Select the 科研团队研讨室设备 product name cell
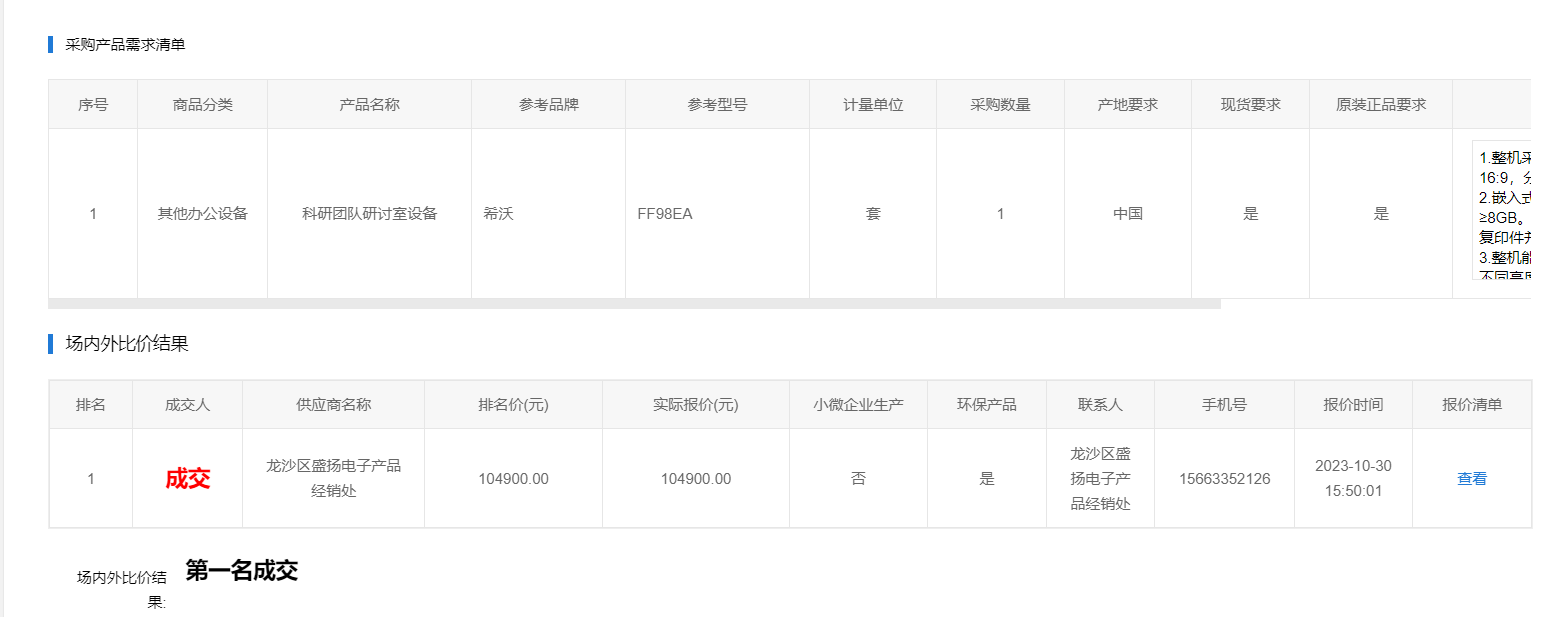The image size is (1546, 617). (369, 214)
